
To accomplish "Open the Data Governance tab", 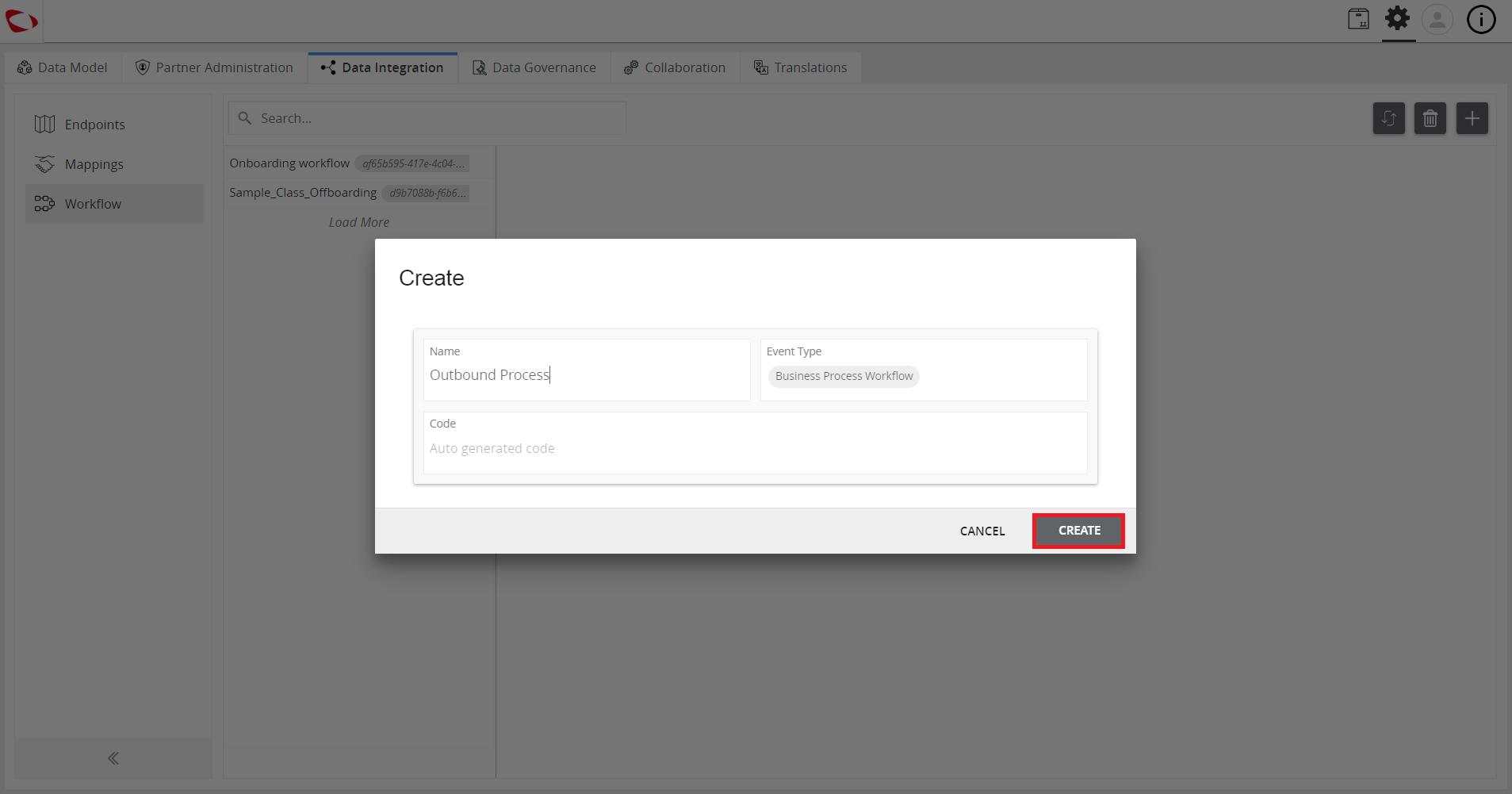I will [x=534, y=67].
